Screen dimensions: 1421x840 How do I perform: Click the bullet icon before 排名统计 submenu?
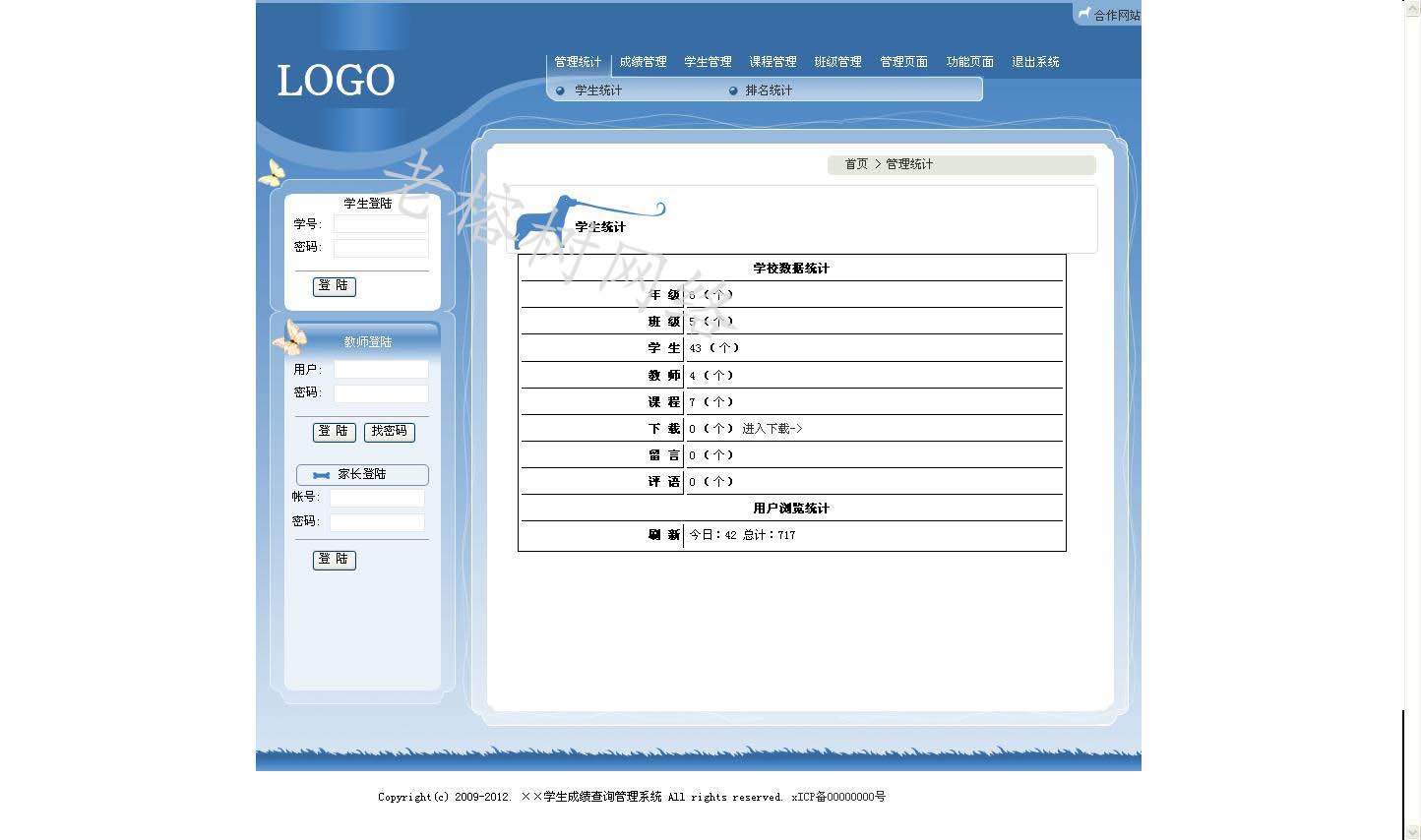[733, 90]
